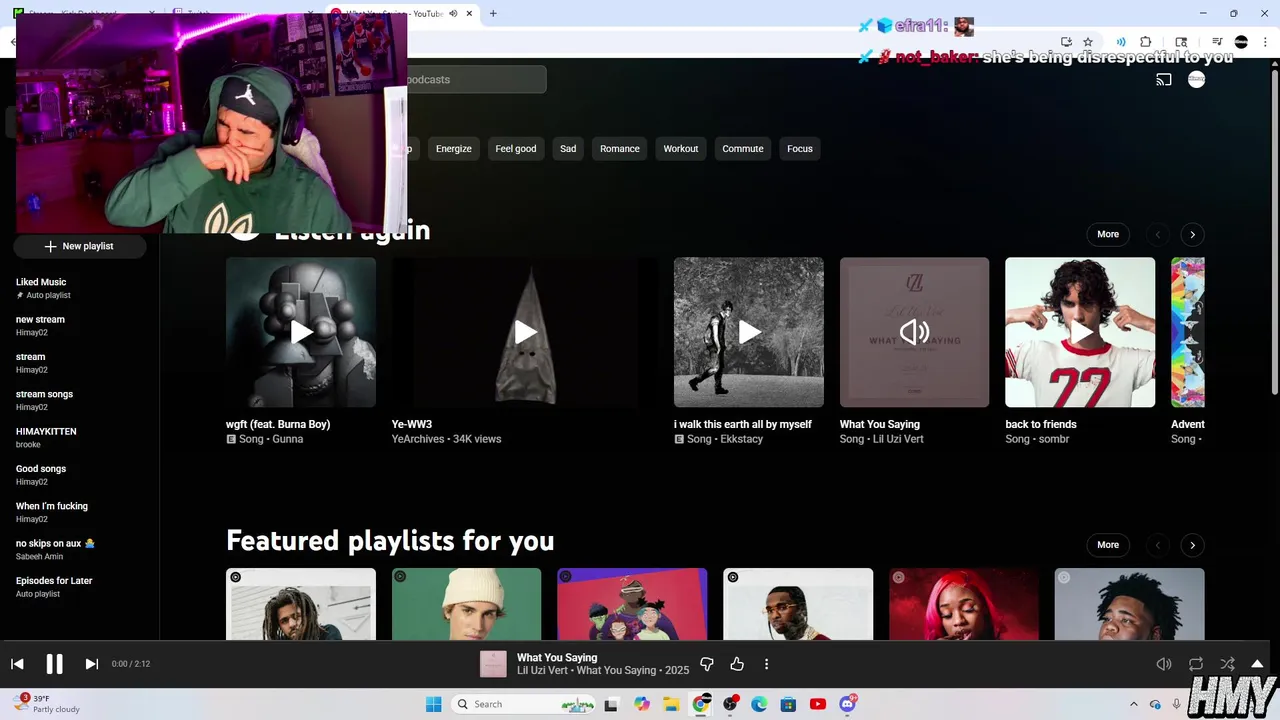Screen dimensions: 1280x720
Task: Dislike What You Saying in player bar
Action: point(707,664)
